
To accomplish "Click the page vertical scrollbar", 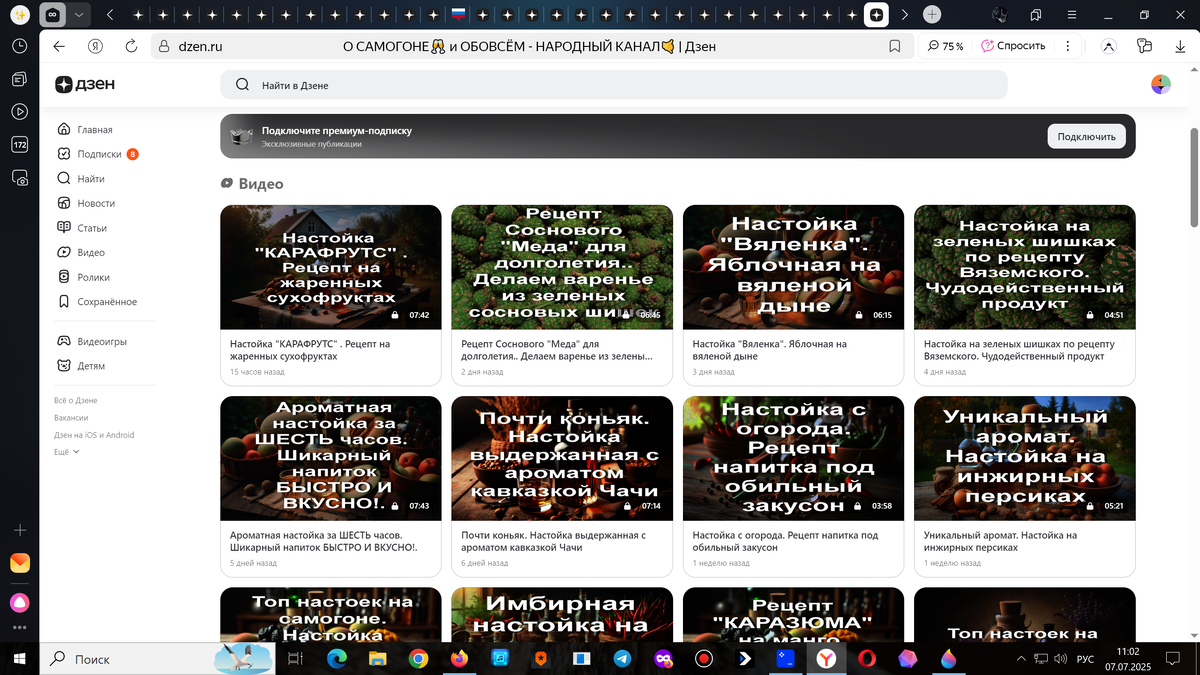I will 1194,178.
